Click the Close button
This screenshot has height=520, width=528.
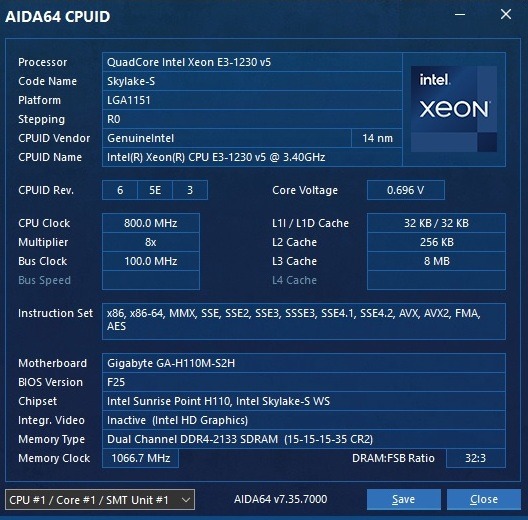point(484,499)
